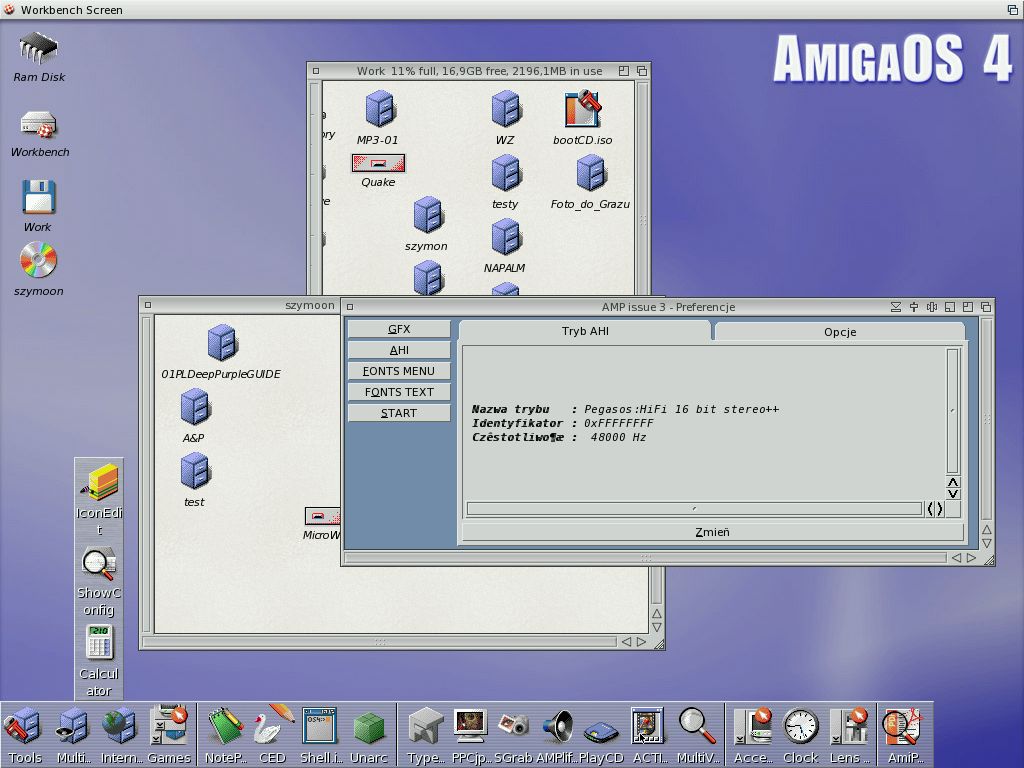Click right scroll arrow of Preferencje window
The width and height of the screenshot is (1024, 768).
971,558
